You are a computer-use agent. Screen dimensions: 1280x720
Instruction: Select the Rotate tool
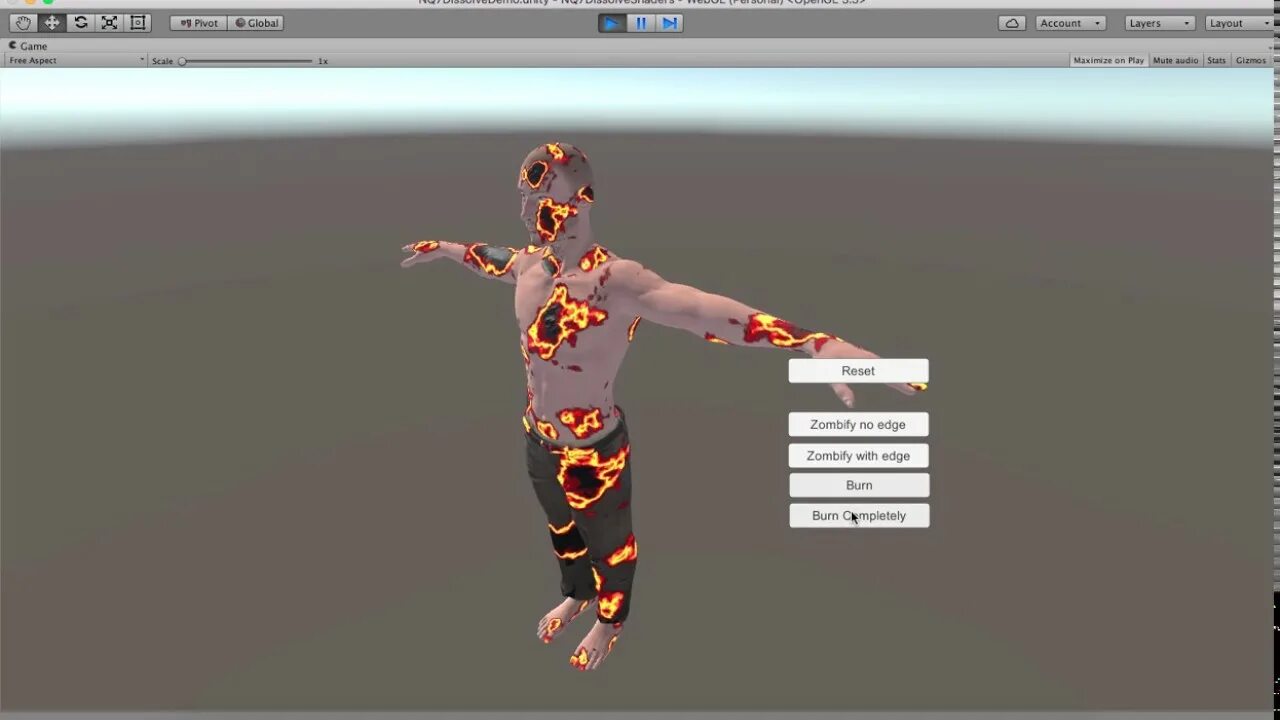pos(81,23)
